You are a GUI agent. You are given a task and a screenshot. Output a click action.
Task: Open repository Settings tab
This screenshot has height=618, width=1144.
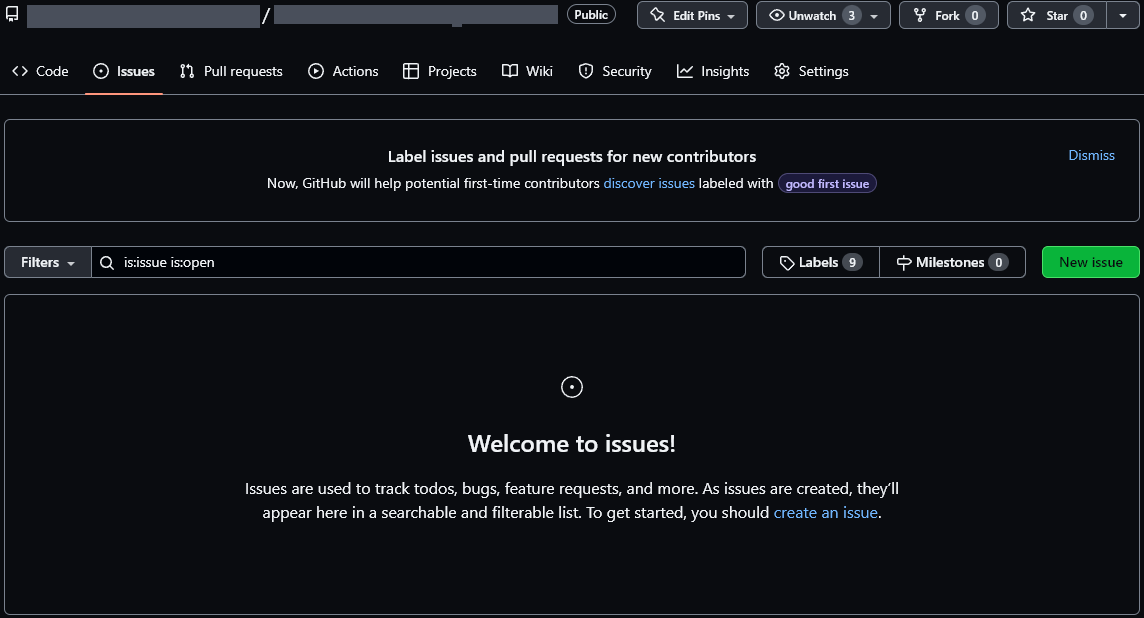pyautogui.click(x=811, y=71)
